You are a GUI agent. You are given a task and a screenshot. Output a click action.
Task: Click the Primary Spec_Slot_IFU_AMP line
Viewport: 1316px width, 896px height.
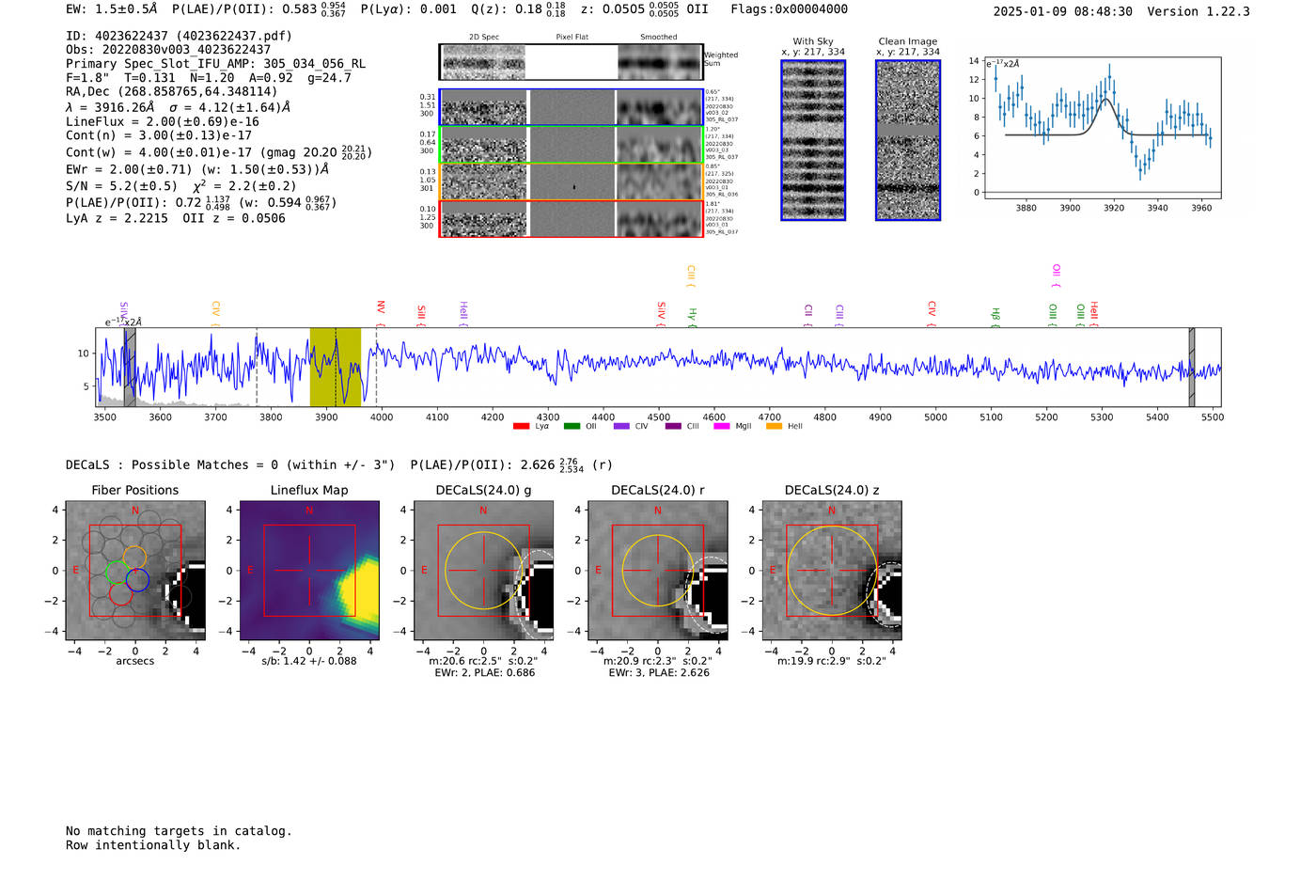click(215, 64)
